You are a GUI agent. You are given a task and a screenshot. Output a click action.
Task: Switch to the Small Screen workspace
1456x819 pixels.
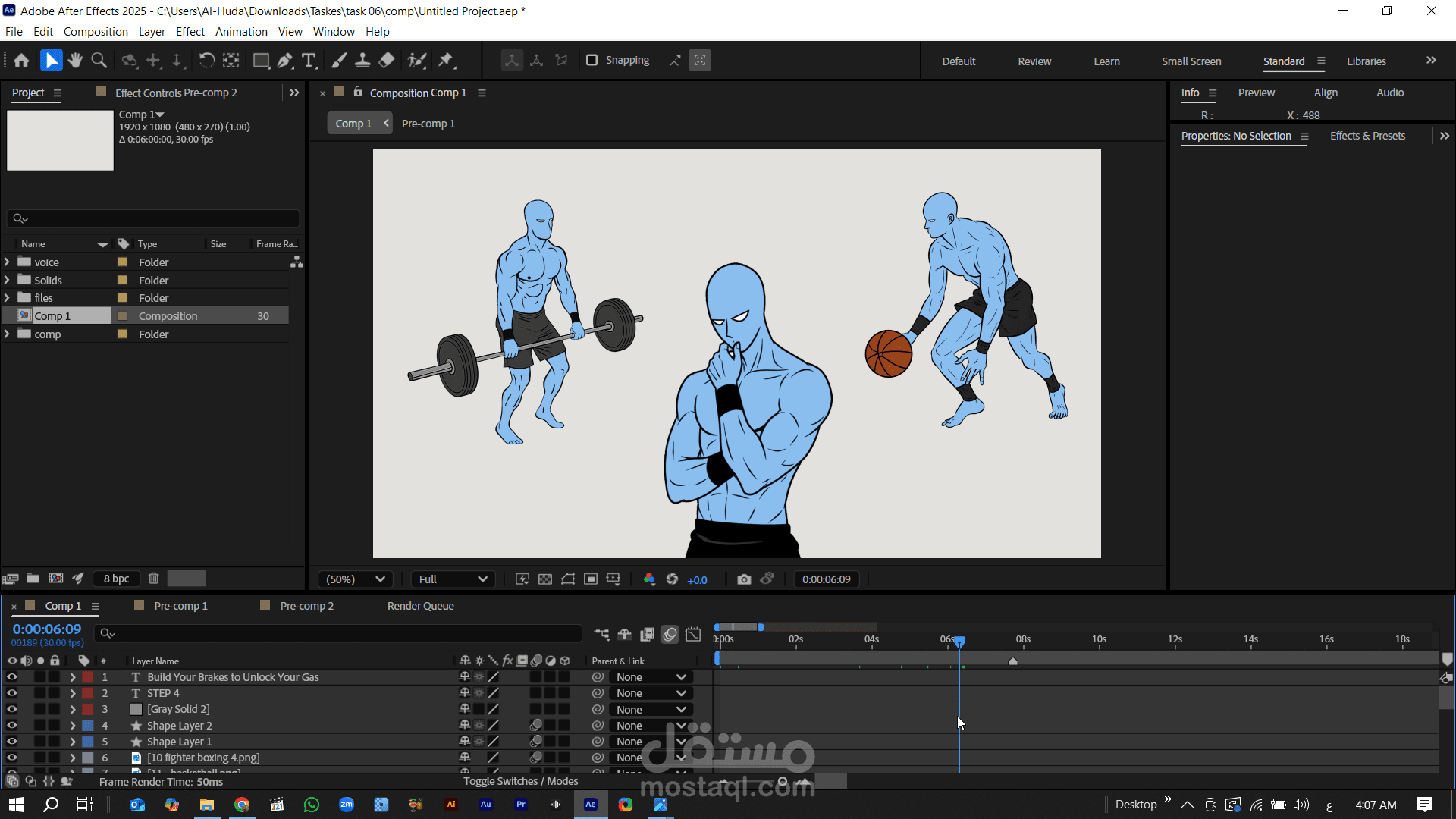[x=1191, y=61]
